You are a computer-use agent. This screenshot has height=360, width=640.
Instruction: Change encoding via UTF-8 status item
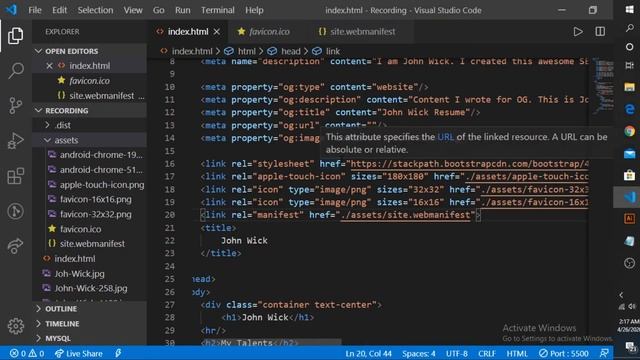click(456, 353)
